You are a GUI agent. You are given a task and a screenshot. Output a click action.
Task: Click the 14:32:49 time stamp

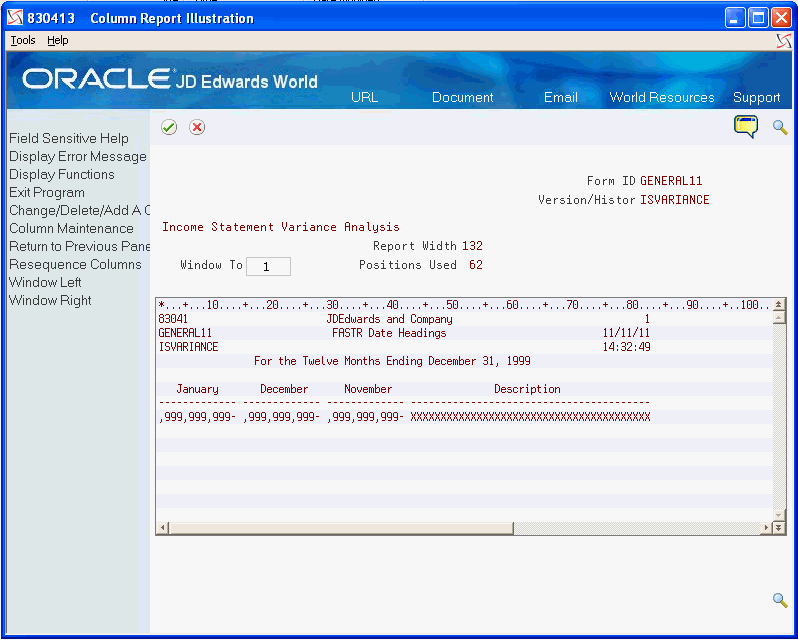626,347
